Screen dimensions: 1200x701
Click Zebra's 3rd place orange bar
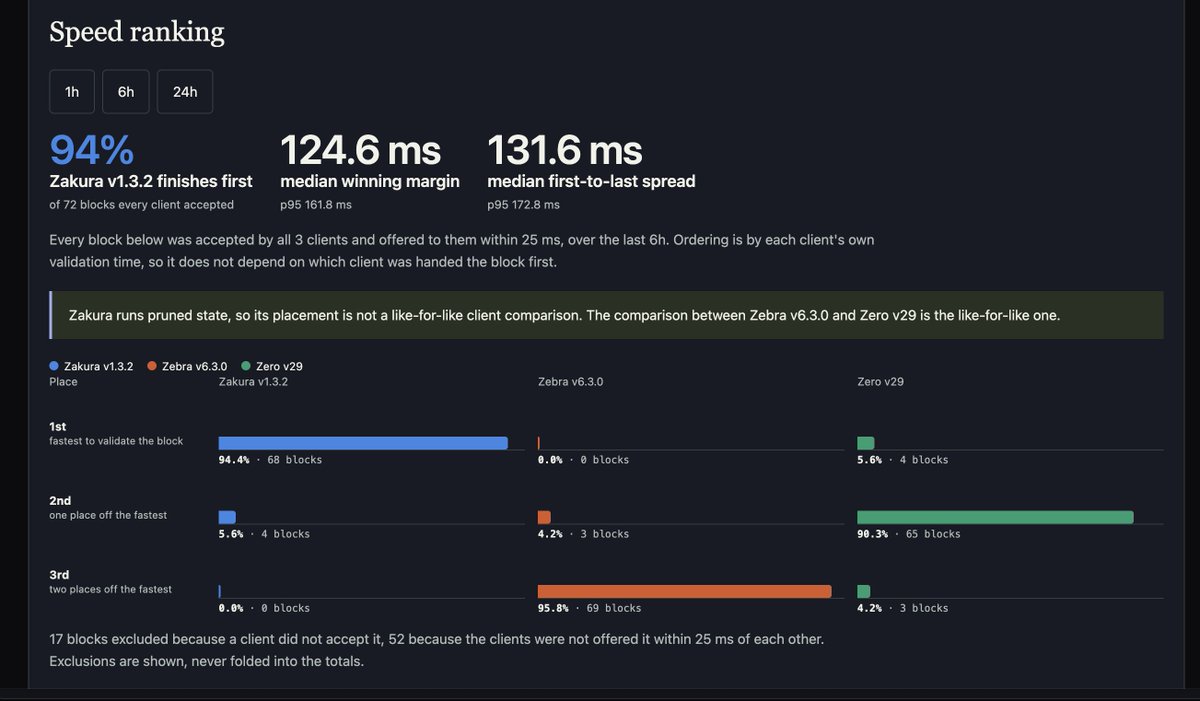click(684, 591)
